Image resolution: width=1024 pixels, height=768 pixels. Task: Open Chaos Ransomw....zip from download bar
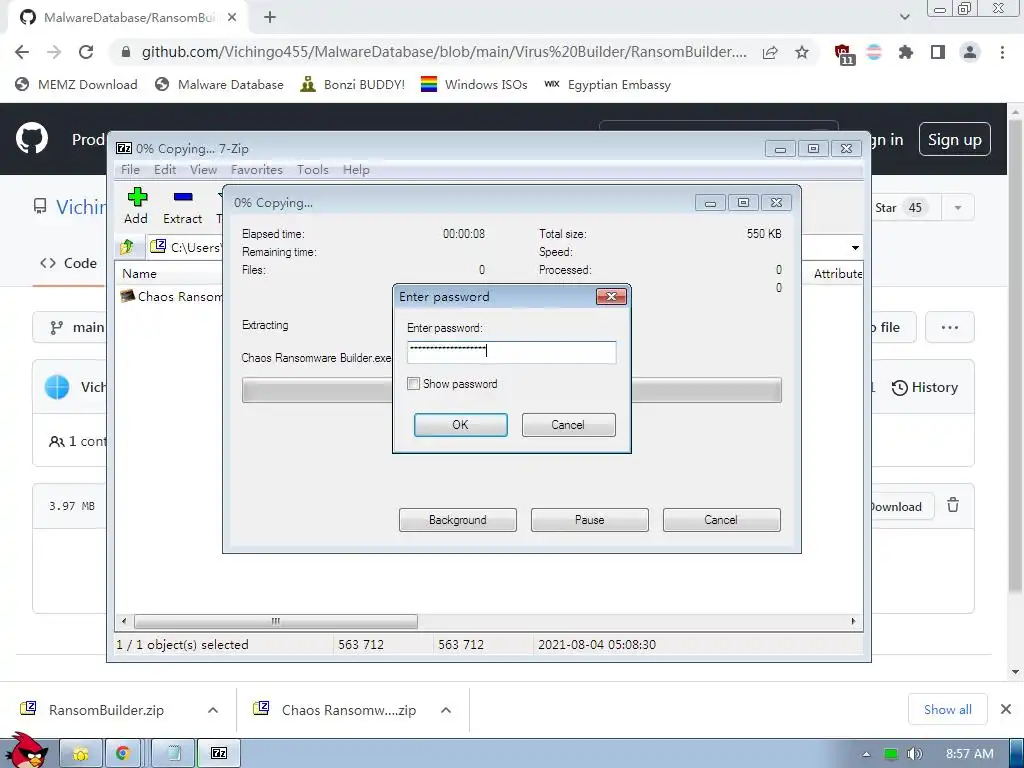pos(335,710)
